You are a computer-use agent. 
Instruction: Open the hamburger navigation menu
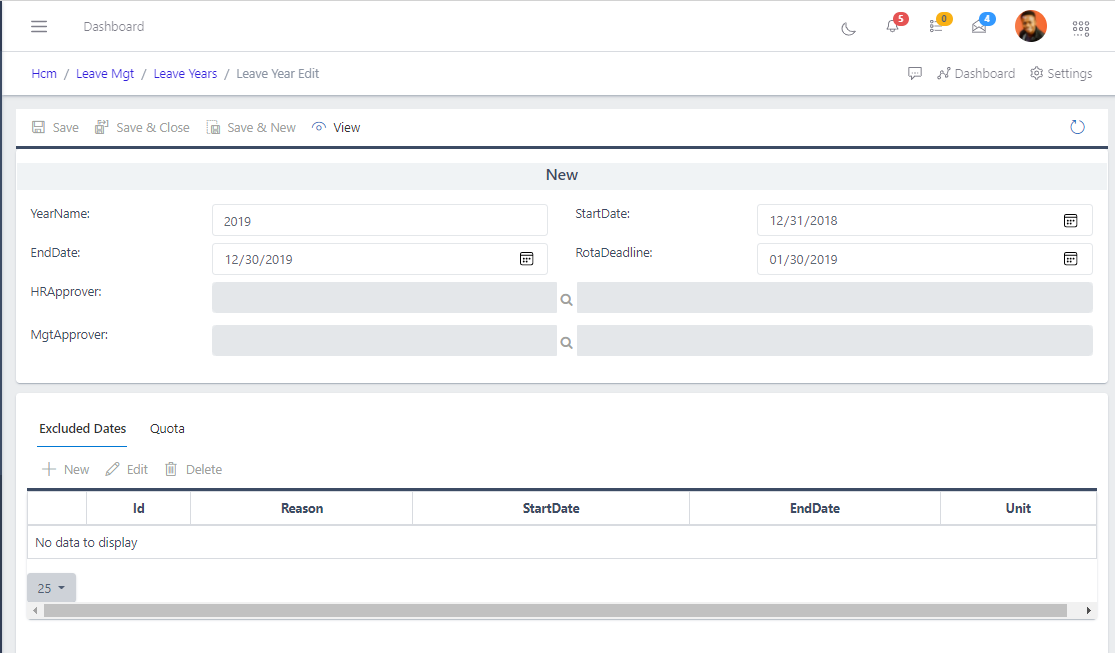click(38, 26)
